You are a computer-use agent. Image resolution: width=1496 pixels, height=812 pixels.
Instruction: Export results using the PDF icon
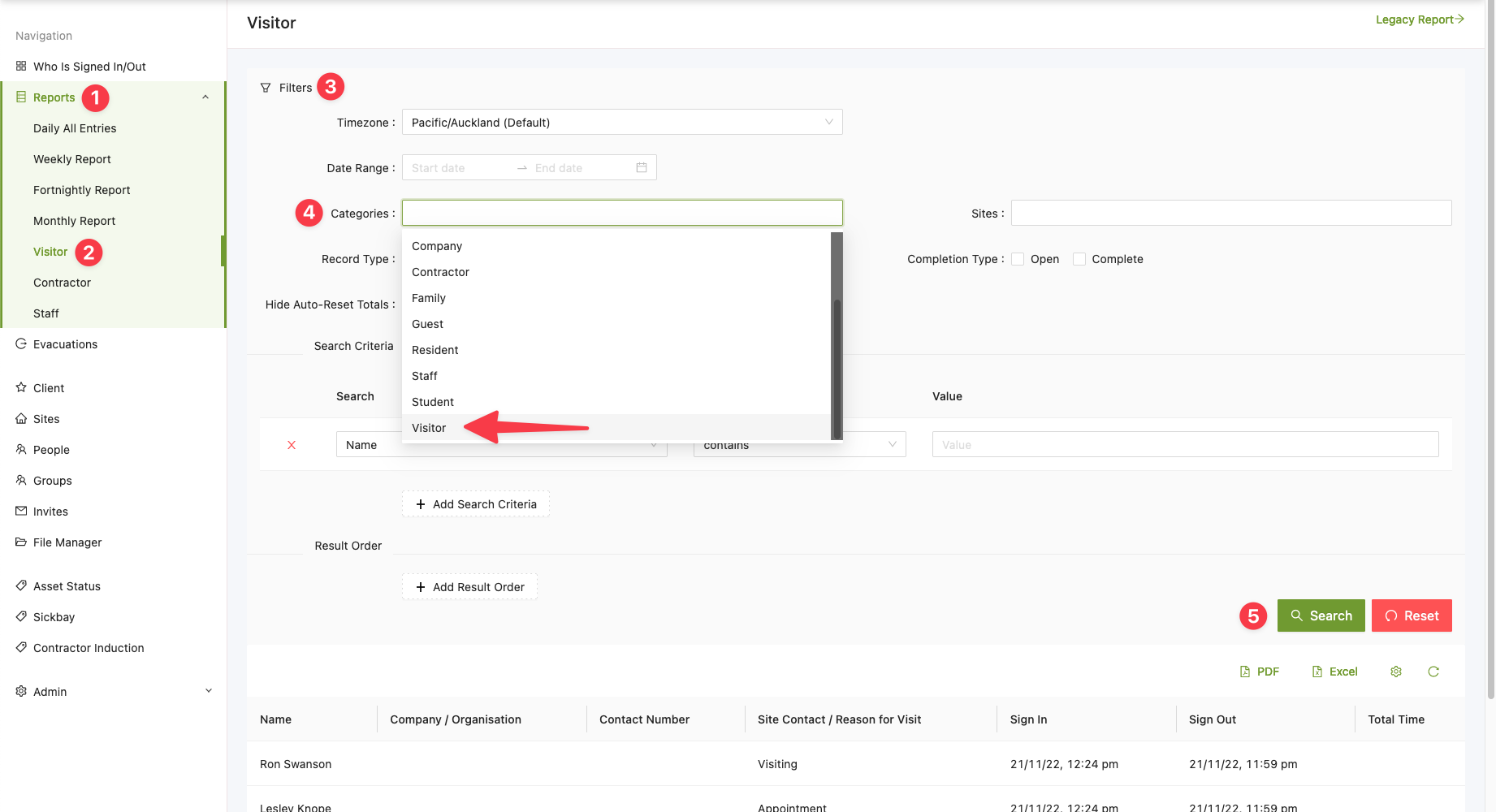(x=1259, y=672)
